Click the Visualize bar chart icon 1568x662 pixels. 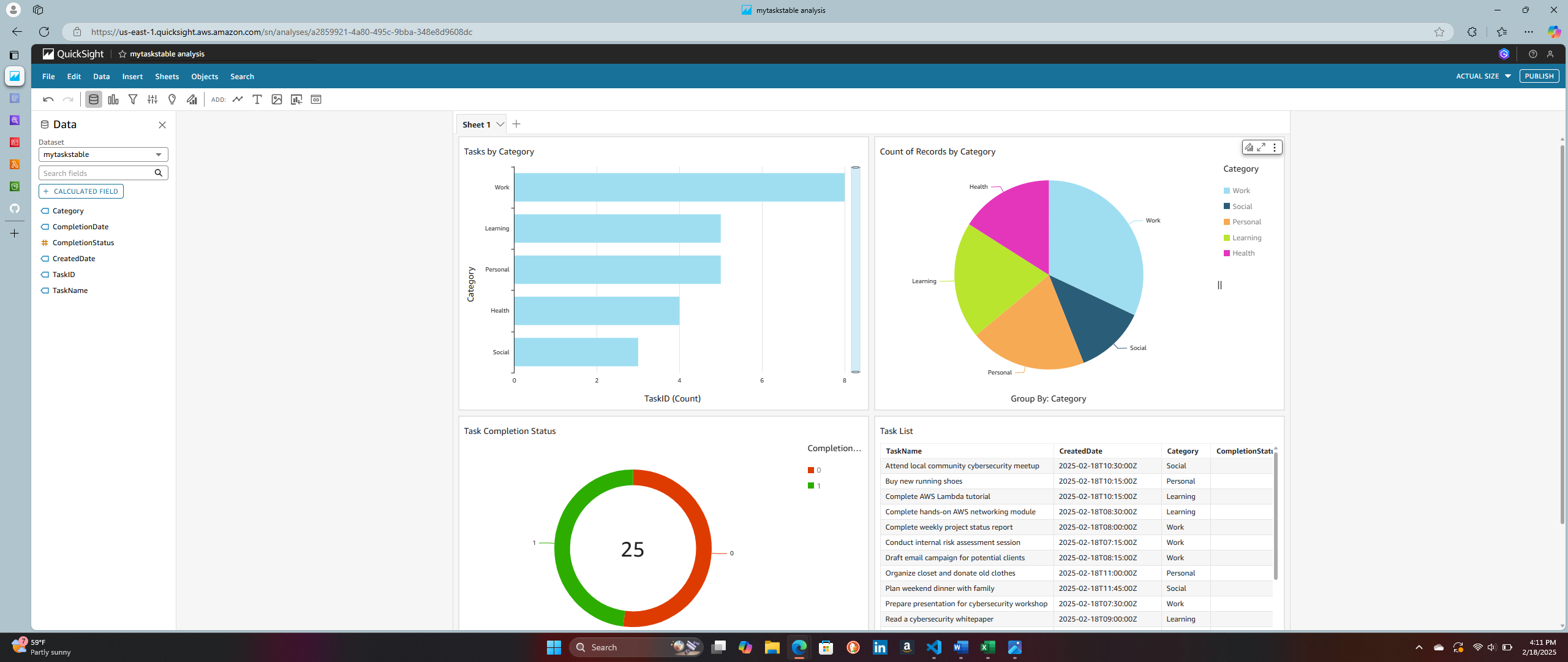tap(113, 99)
